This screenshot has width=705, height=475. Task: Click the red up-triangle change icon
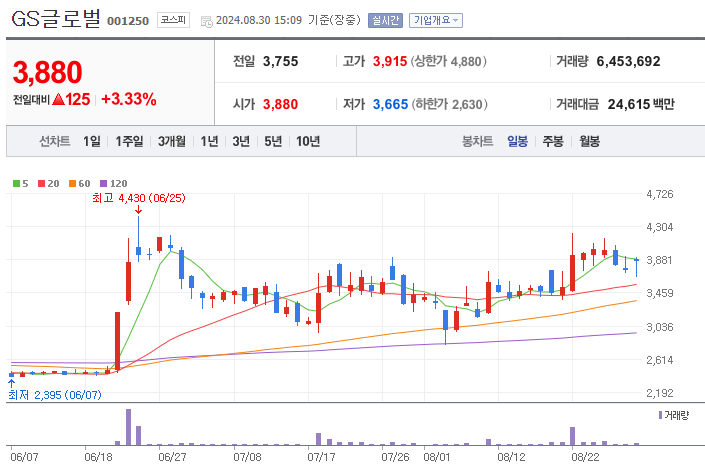point(58,99)
